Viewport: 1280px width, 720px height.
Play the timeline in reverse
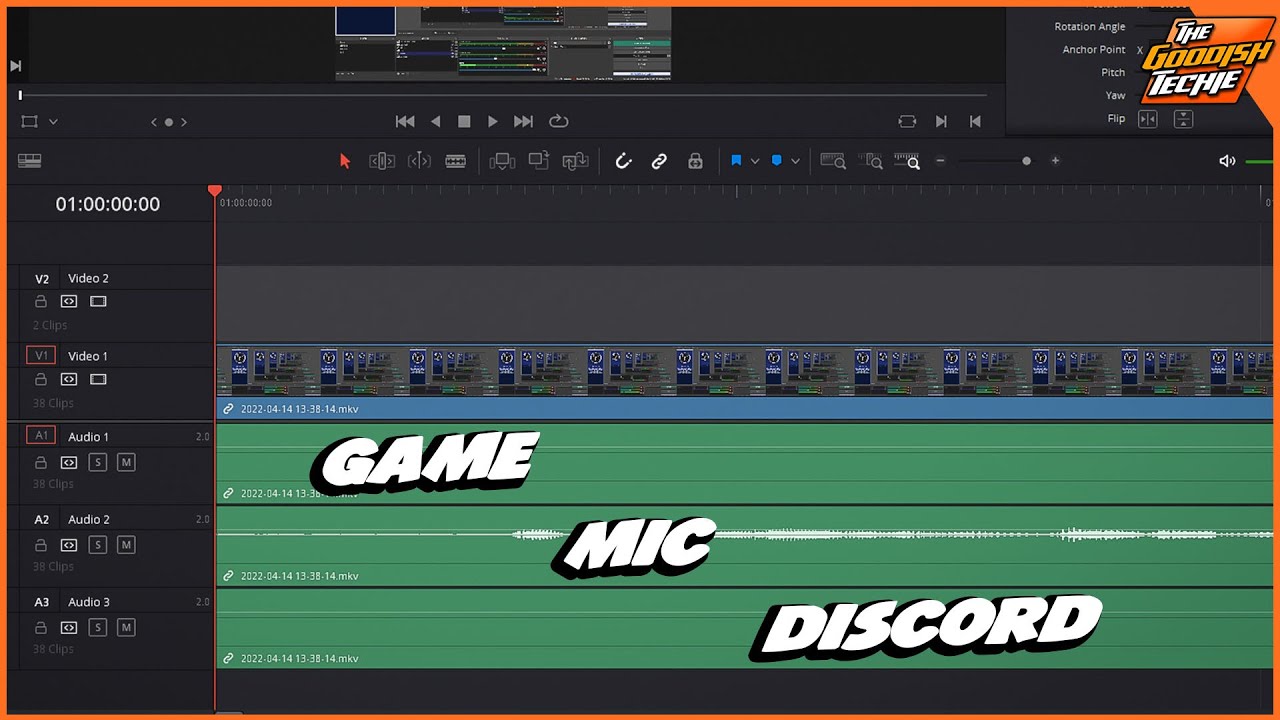[x=435, y=121]
